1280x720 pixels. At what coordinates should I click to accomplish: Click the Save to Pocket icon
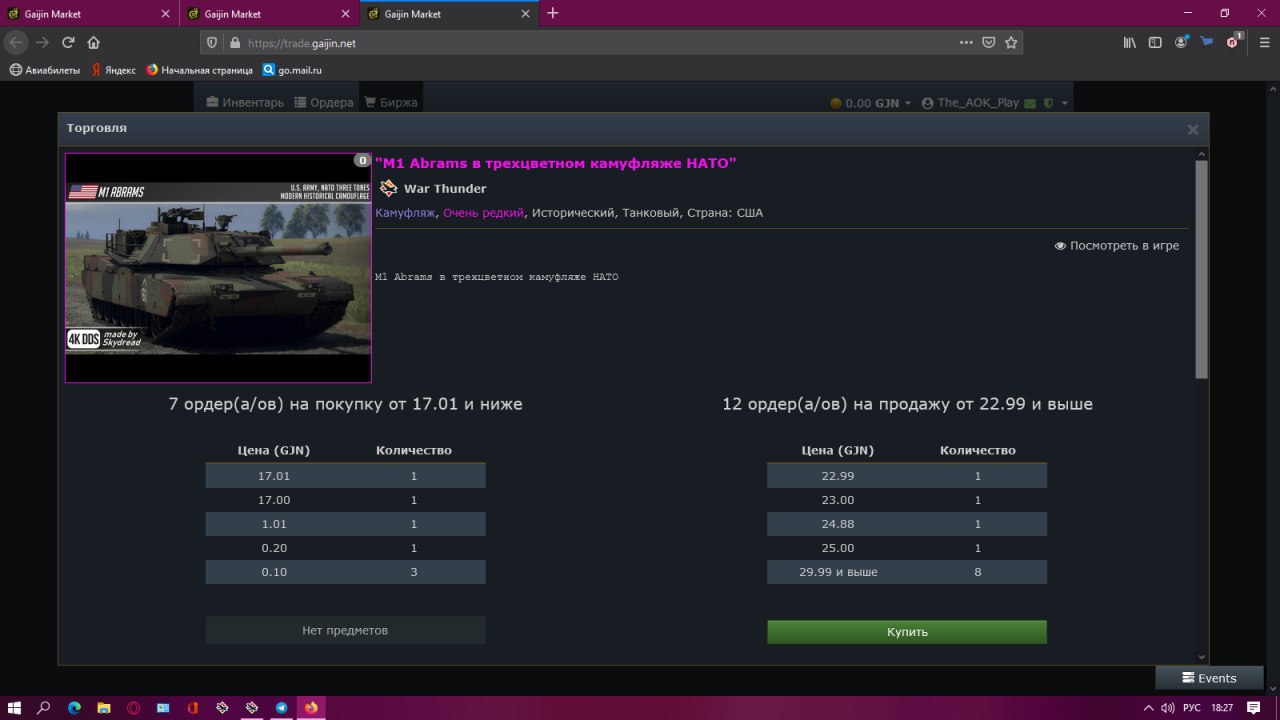[989, 43]
